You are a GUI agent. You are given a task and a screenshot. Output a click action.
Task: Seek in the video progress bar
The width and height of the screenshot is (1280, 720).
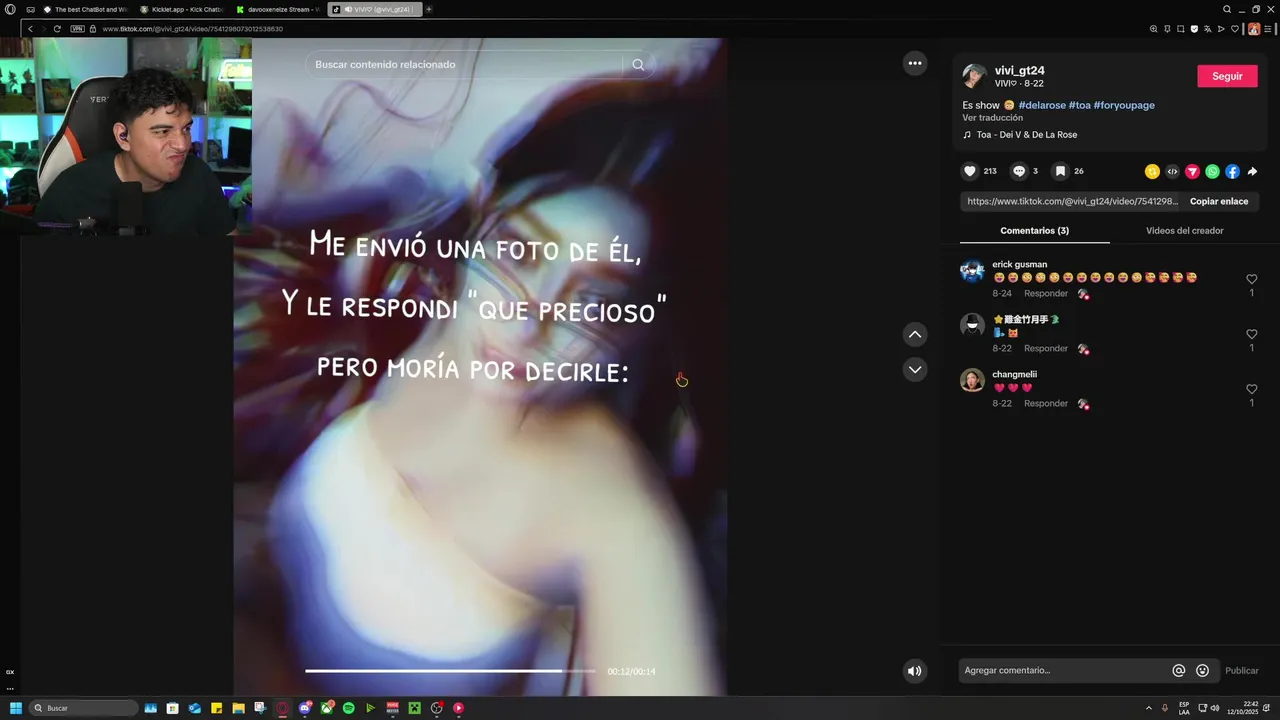click(x=450, y=671)
